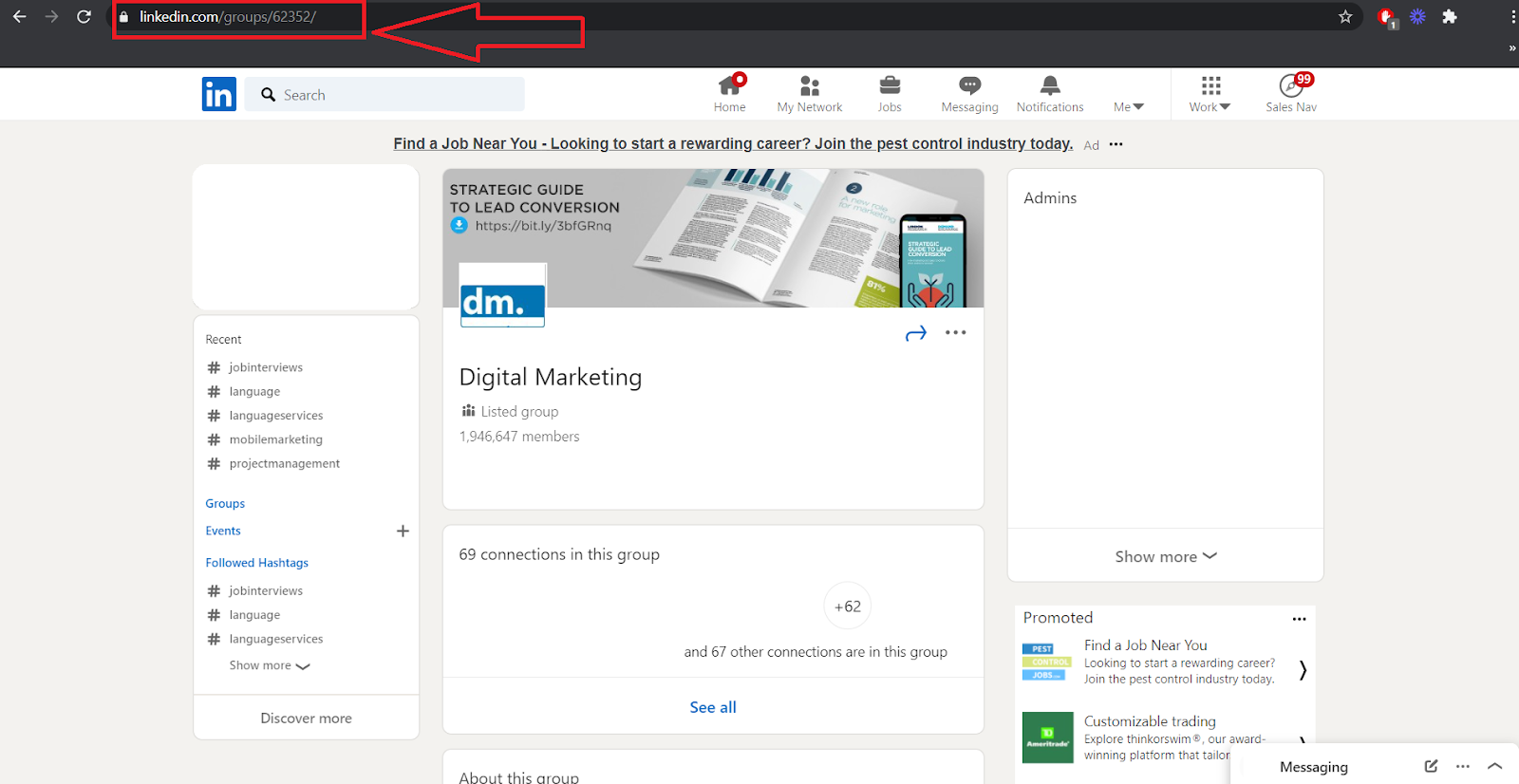Open Messaging bar options menu
The height and width of the screenshot is (784, 1519).
click(x=1463, y=766)
